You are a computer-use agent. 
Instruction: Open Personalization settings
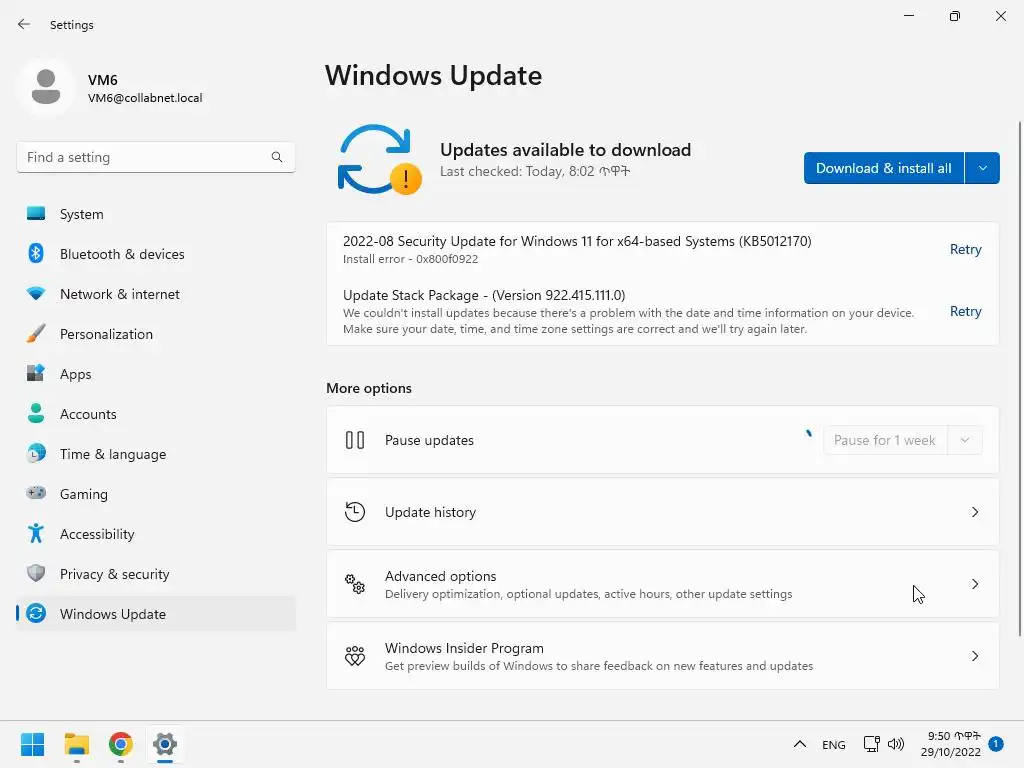156,334
